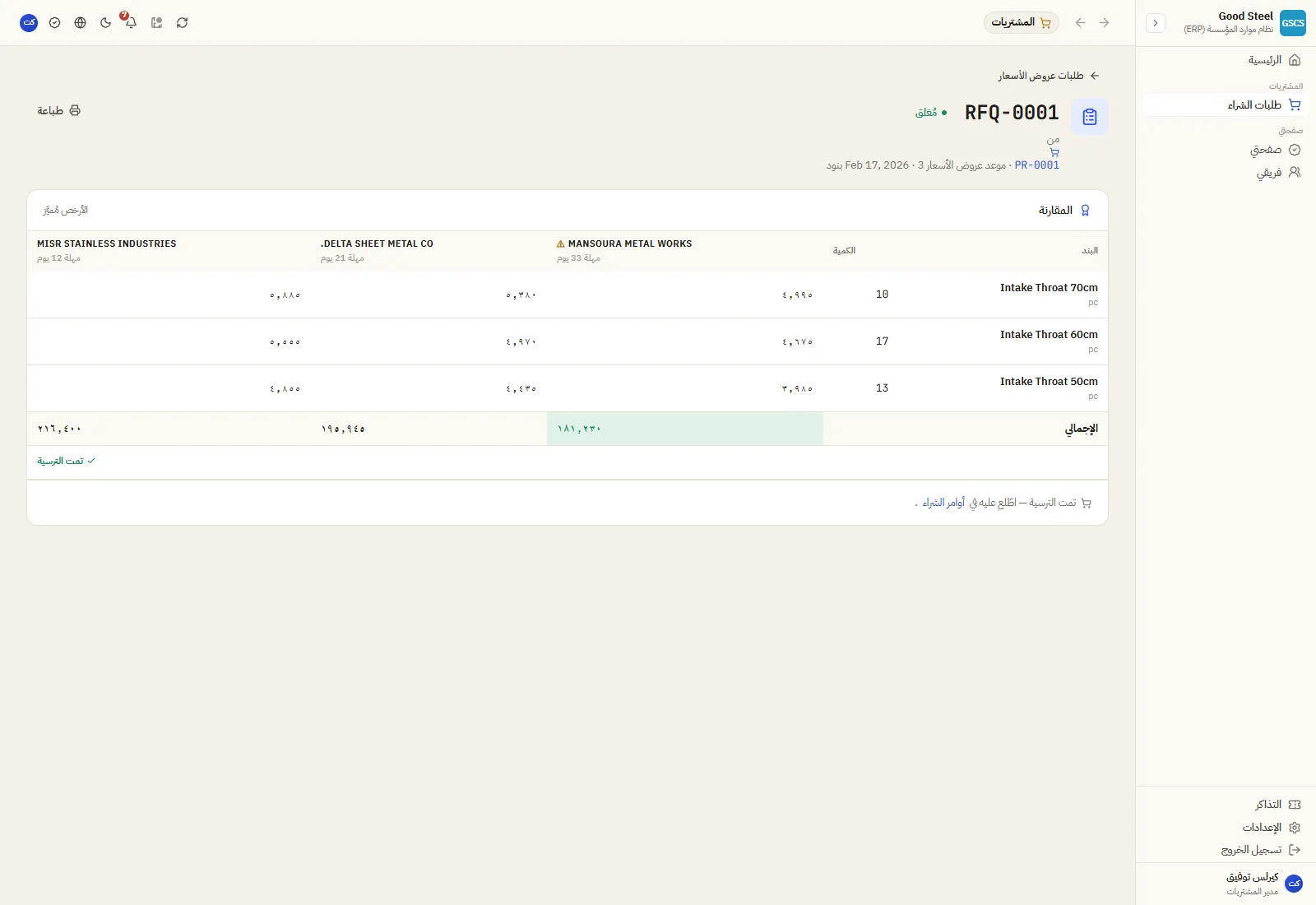This screenshot has height=905, width=1316.
Task: Click the layout icon beside the bell
Action: pos(156,23)
